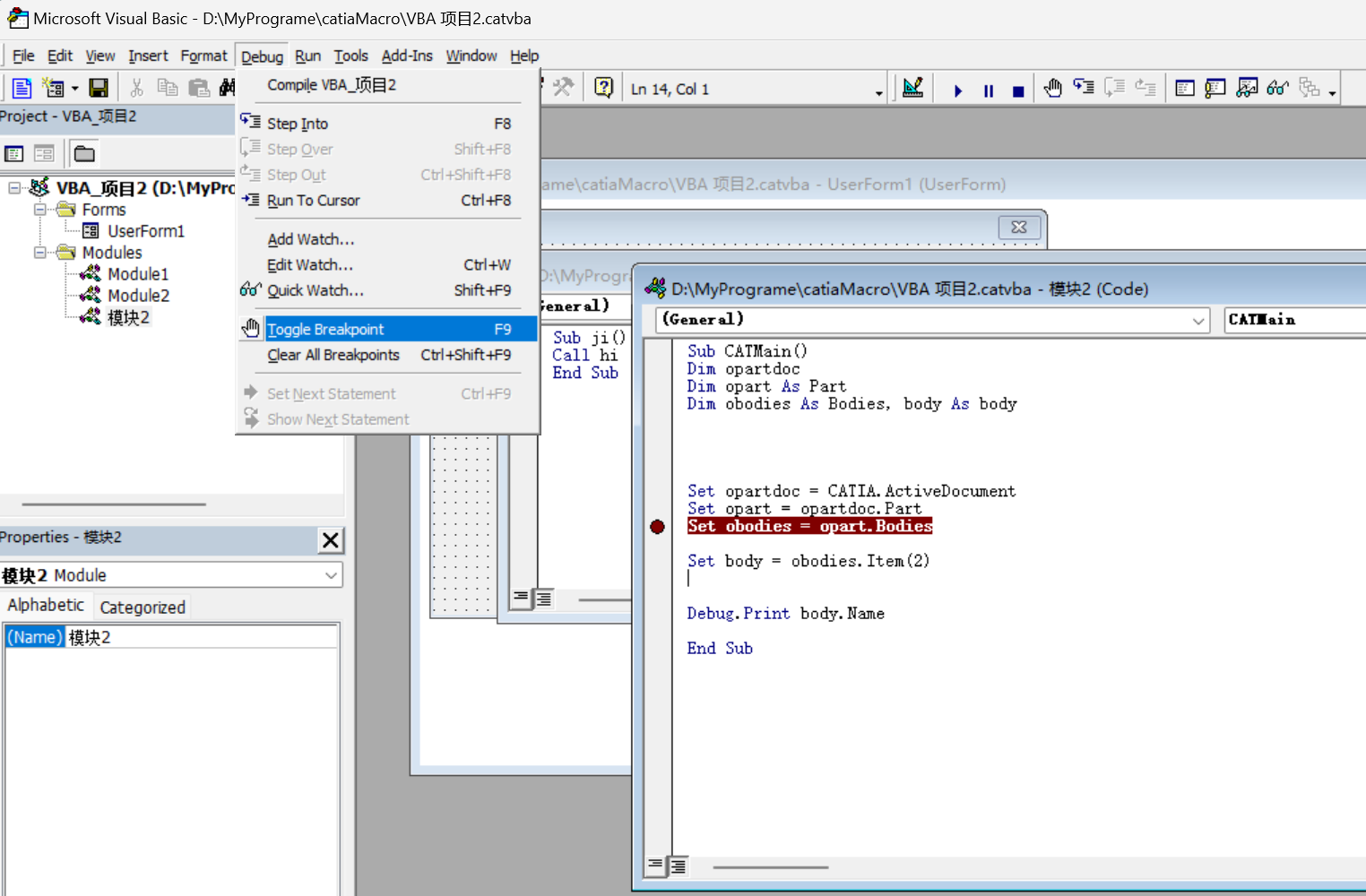Choose Quick Watch... menu entry

point(388,290)
